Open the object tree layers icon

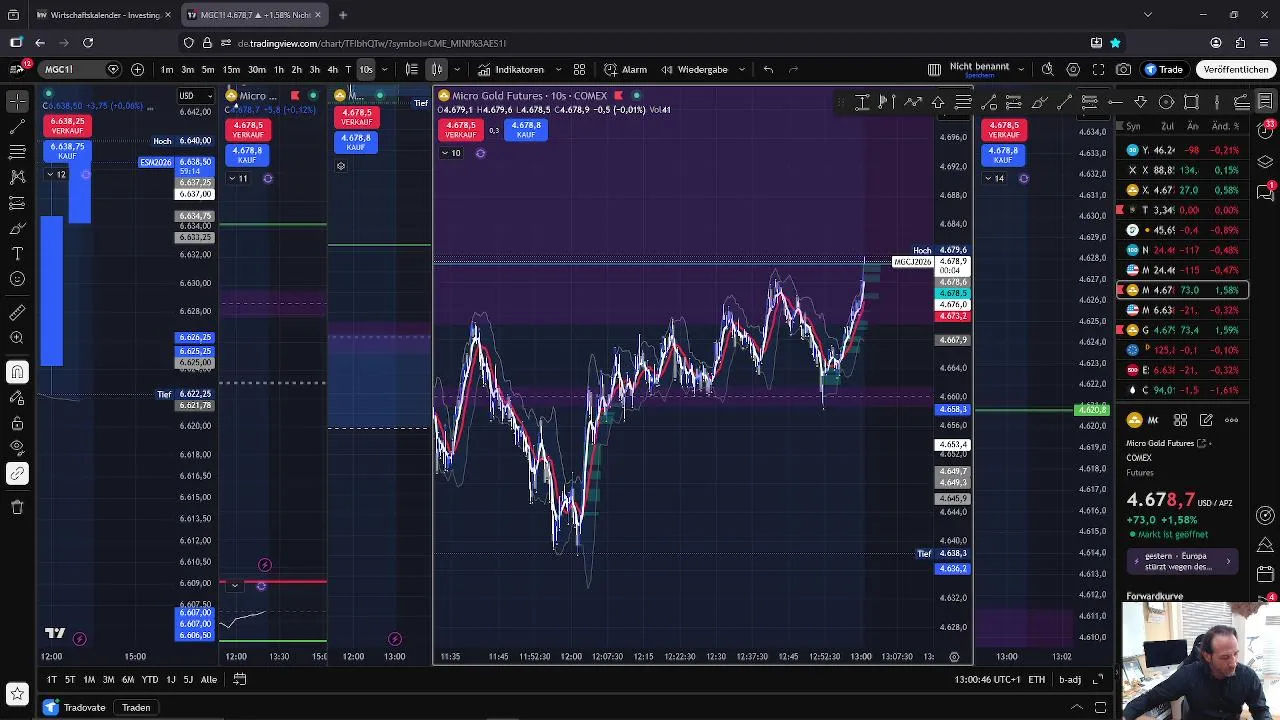point(1265,161)
